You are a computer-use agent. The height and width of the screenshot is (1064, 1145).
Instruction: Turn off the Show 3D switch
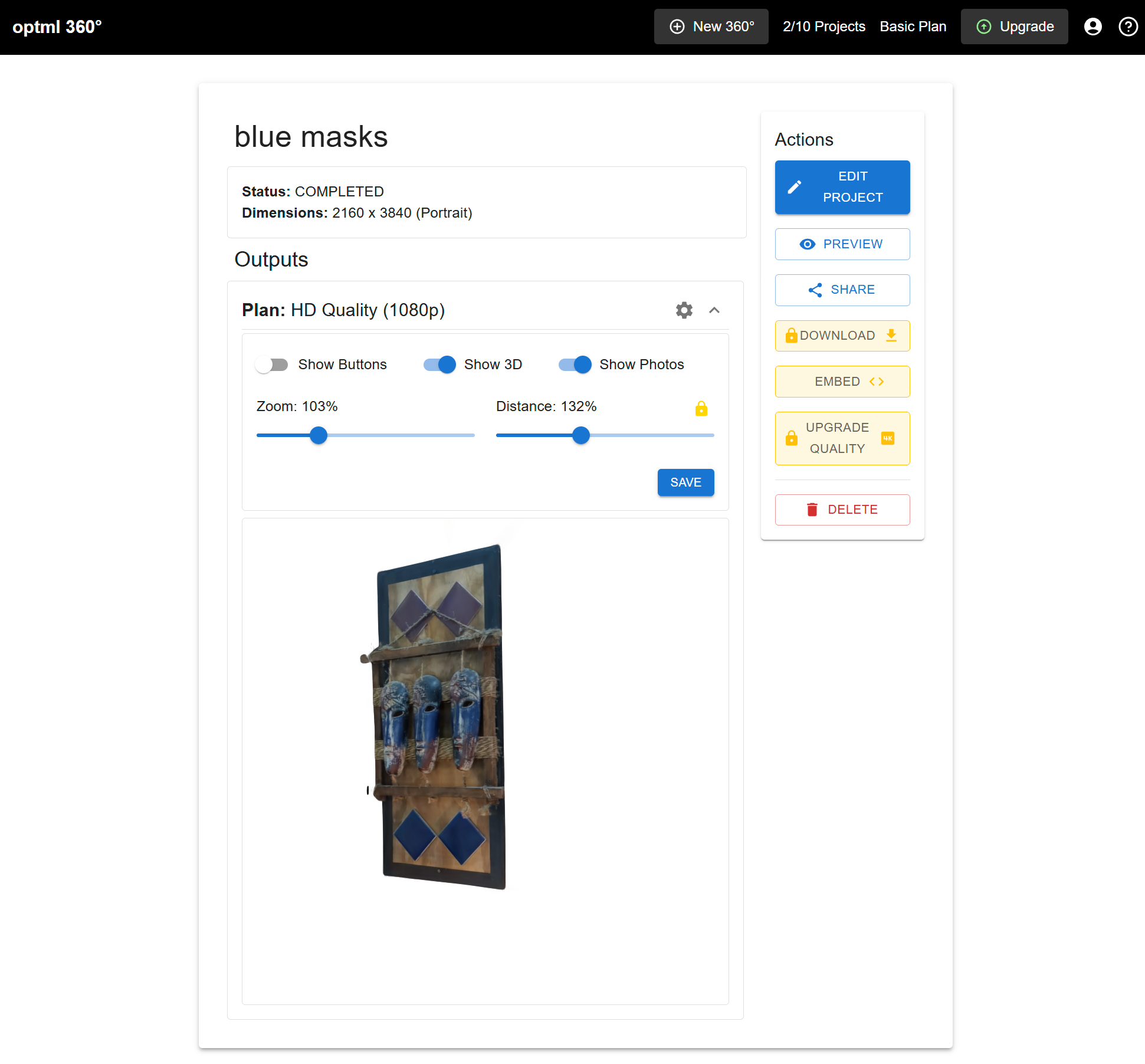pyautogui.click(x=439, y=364)
